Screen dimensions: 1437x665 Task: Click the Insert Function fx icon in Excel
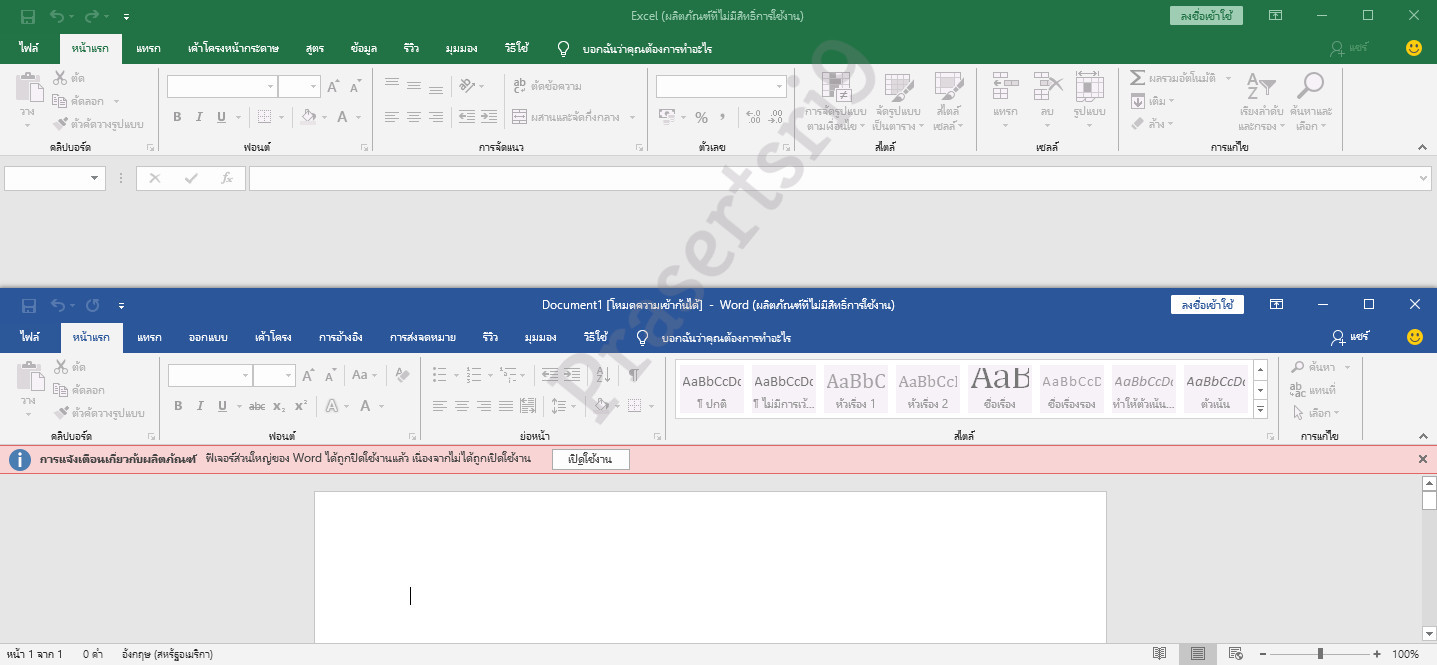tap(227, 178)
